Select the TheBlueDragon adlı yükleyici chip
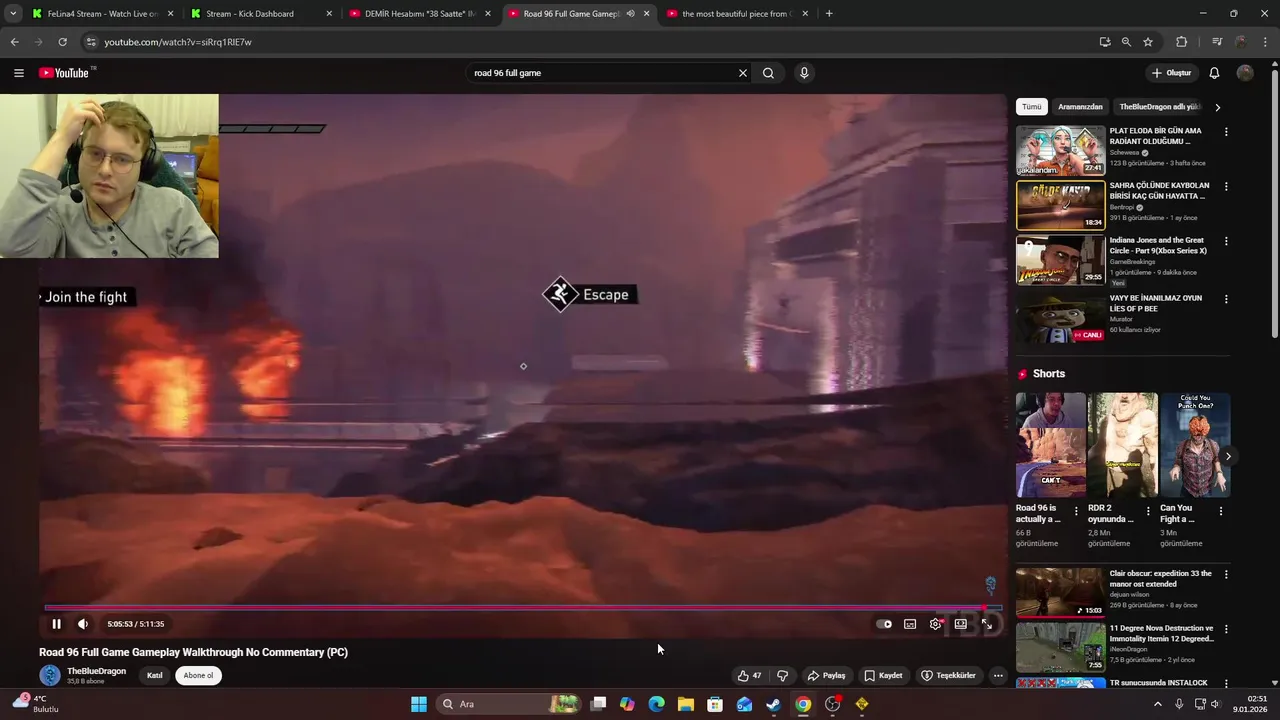The height and width of the screenshot is (720, 1280). tap(1160, 107)
